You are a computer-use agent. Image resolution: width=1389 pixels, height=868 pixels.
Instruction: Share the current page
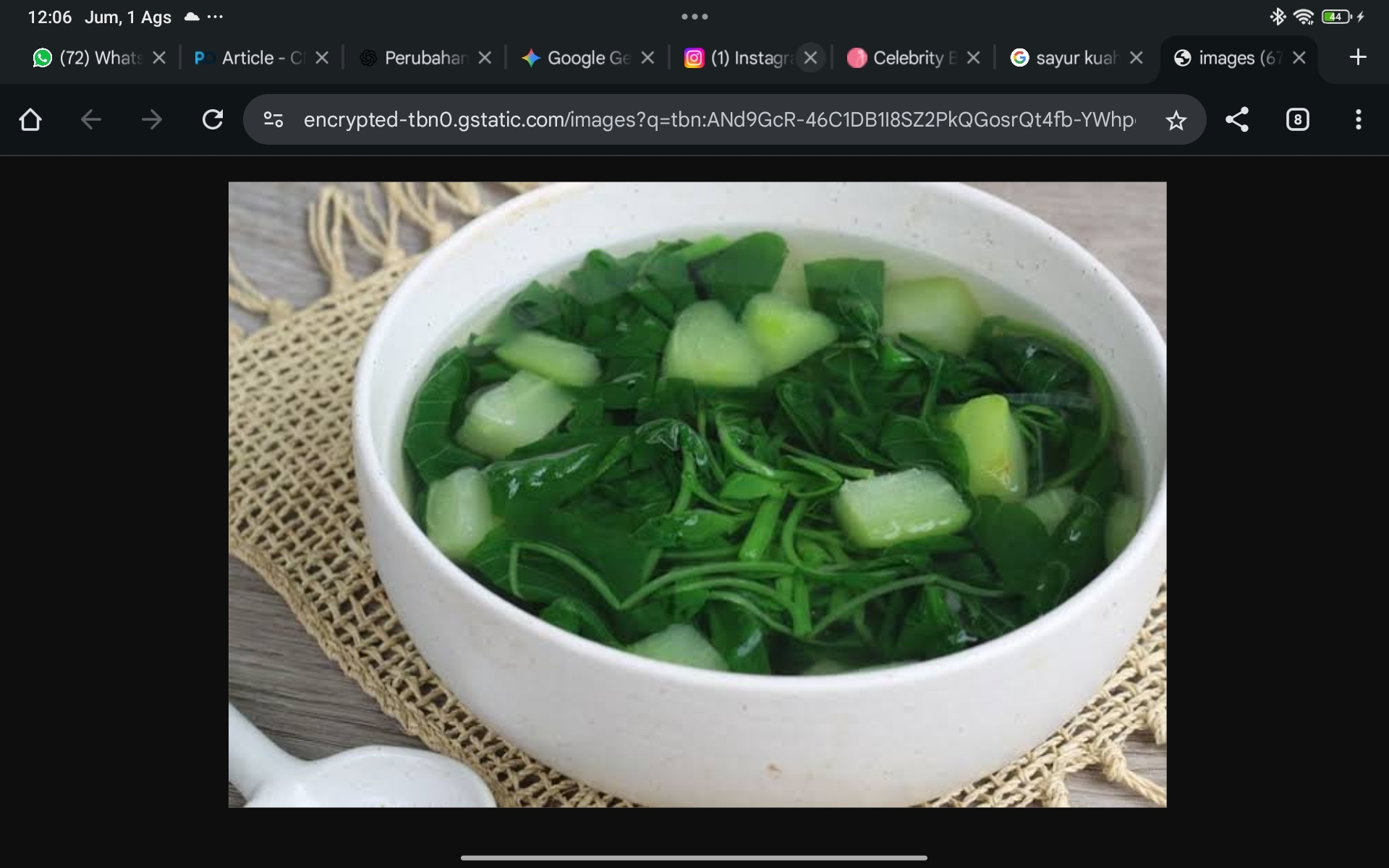click(x=1237, y=119)
